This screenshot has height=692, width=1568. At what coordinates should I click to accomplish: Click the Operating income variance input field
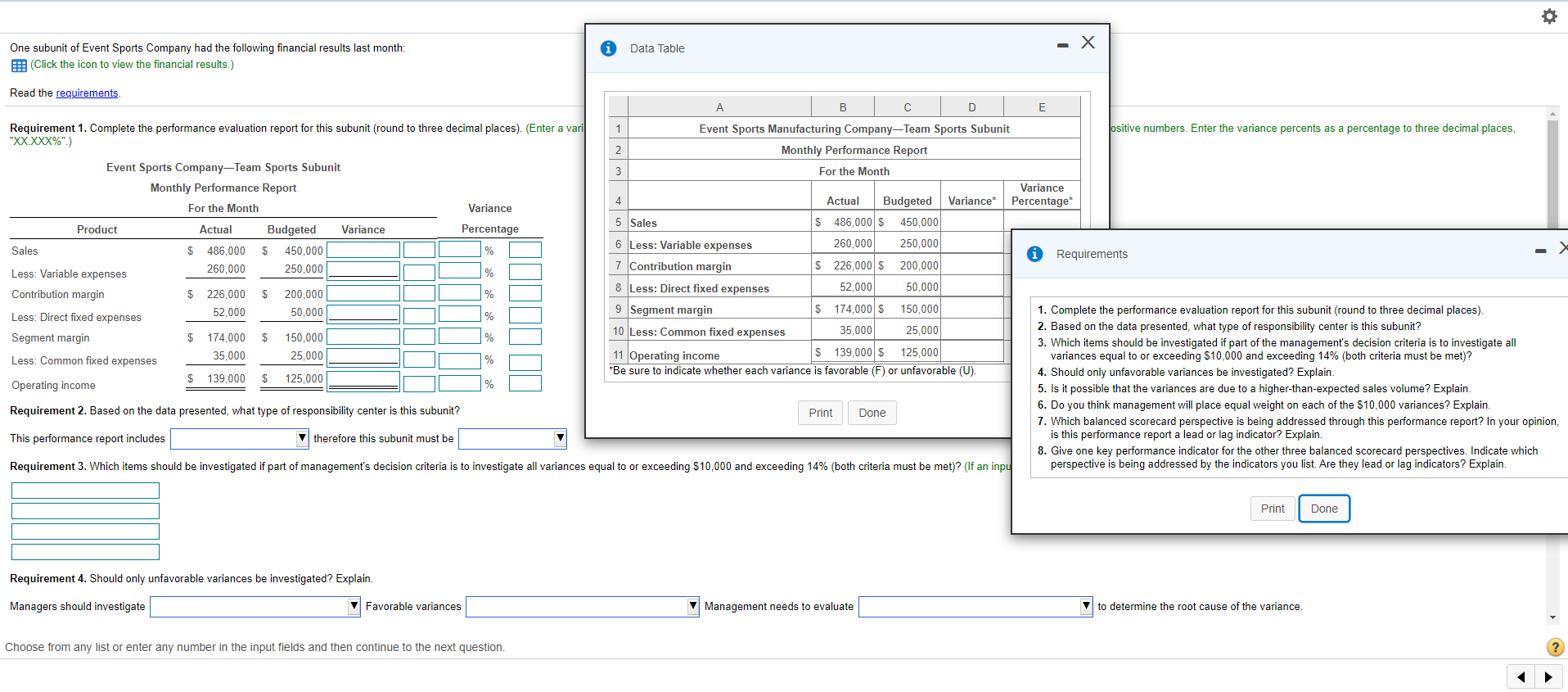[x=363, y=380]
